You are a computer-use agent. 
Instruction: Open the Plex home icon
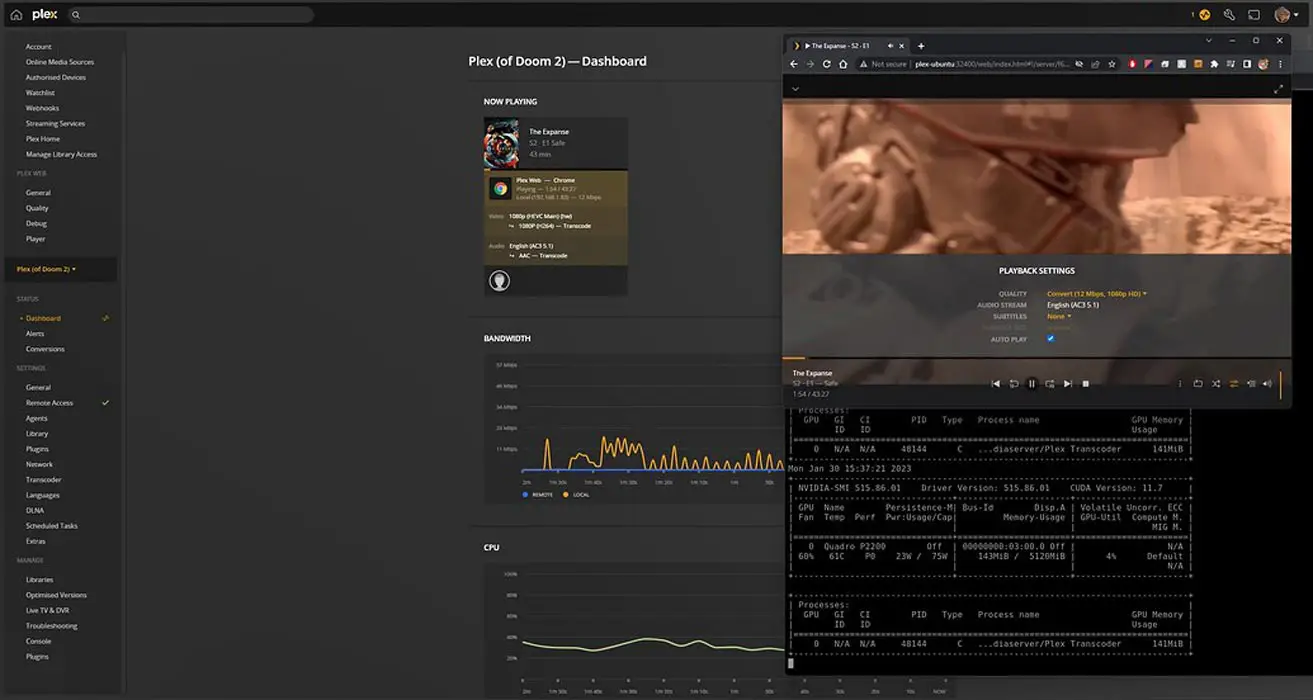[x=16, y=15]
